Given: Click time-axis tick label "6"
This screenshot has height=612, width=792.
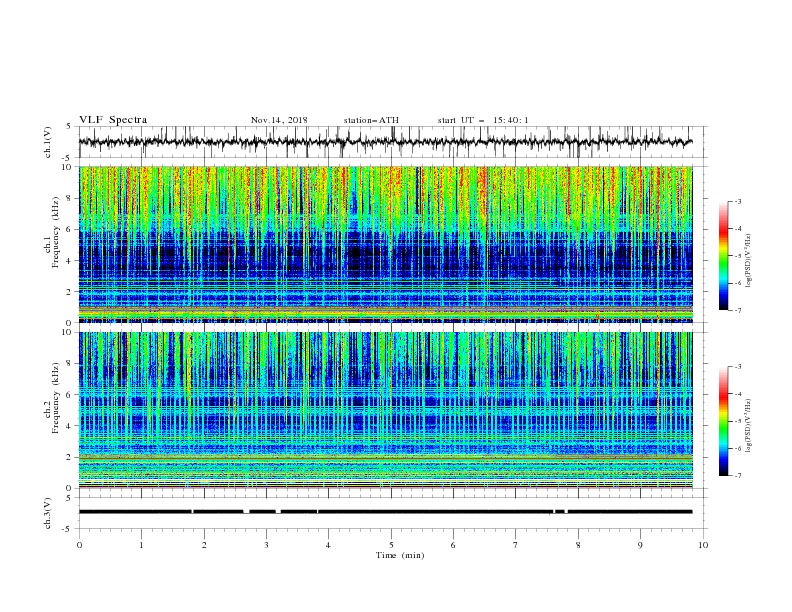Looking at the screenshot, I should [453, 545].
